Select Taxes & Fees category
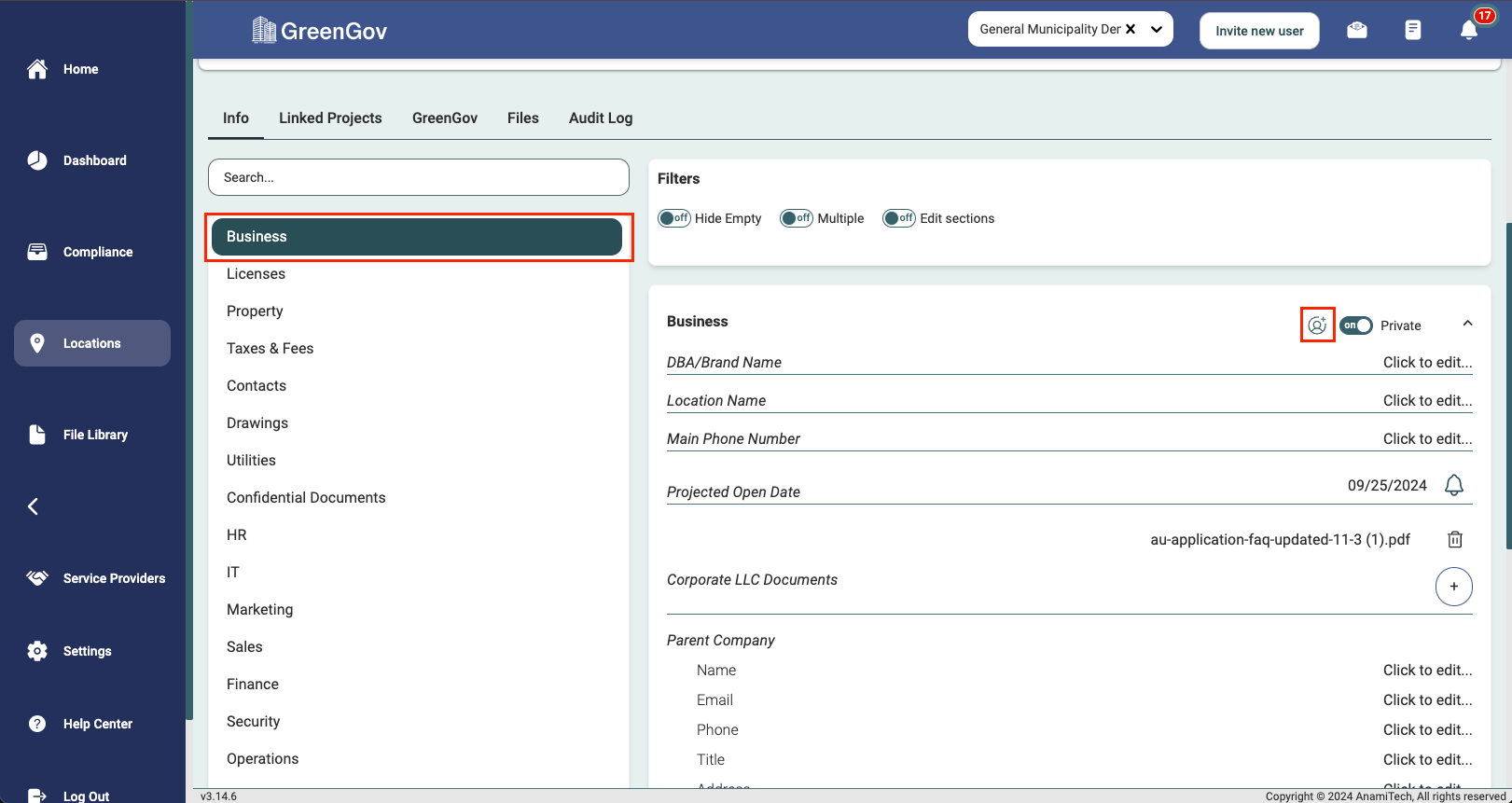The height and width of the screenshot is (803, 1512). click(270, 349)
